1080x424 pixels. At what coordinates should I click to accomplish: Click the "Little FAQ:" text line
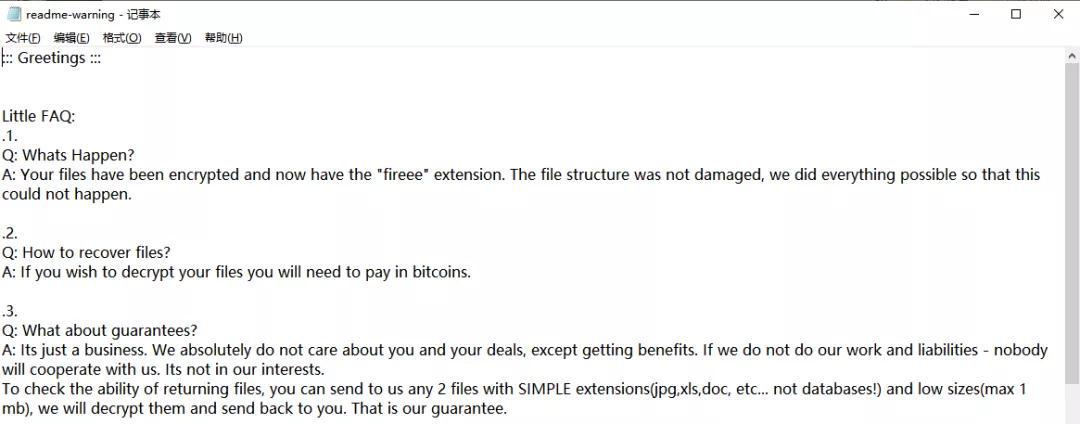(x=39, y=116)
